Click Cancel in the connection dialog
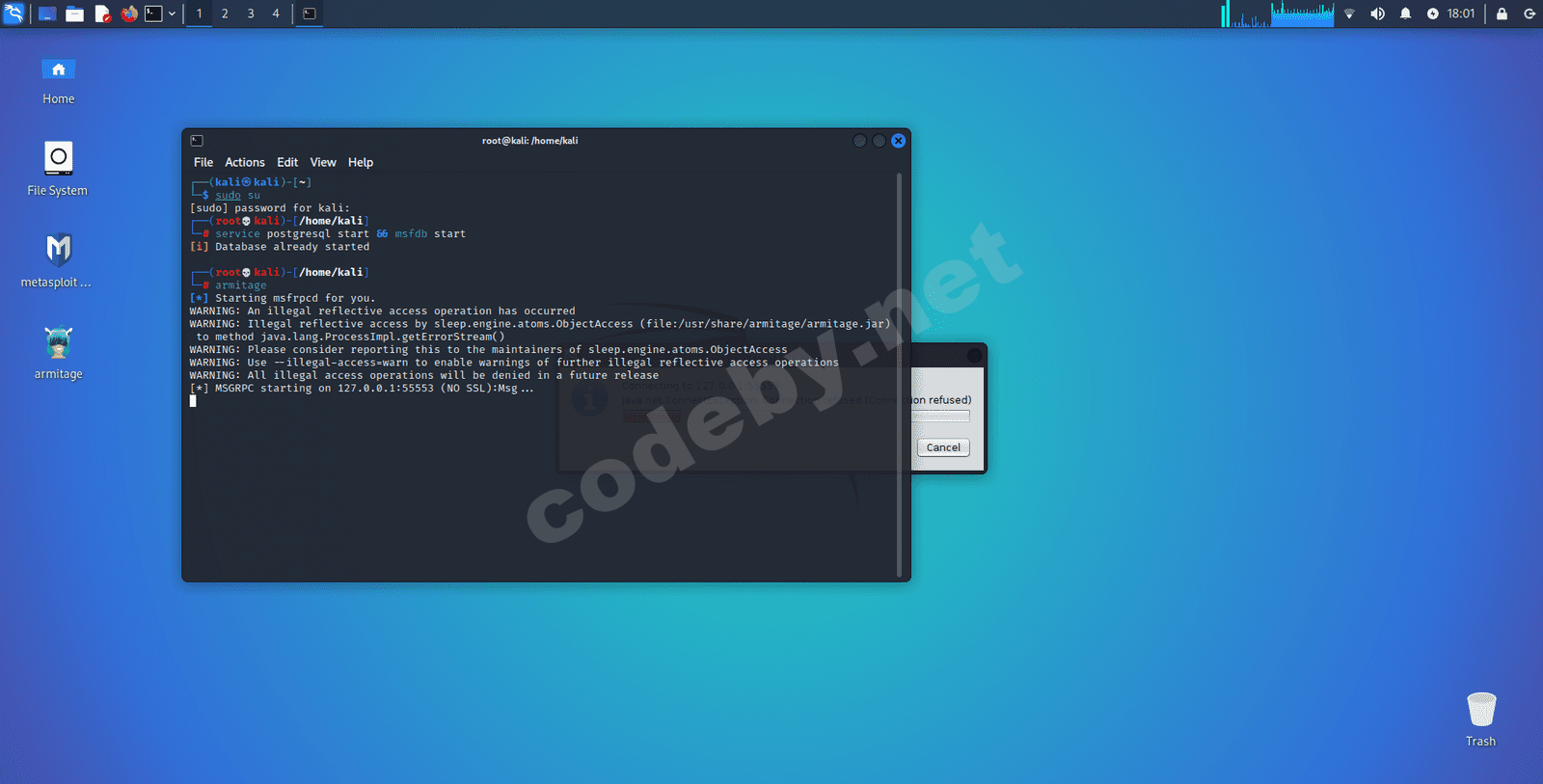This screenshot has height=784, width=1543. (x=943, y=447)
